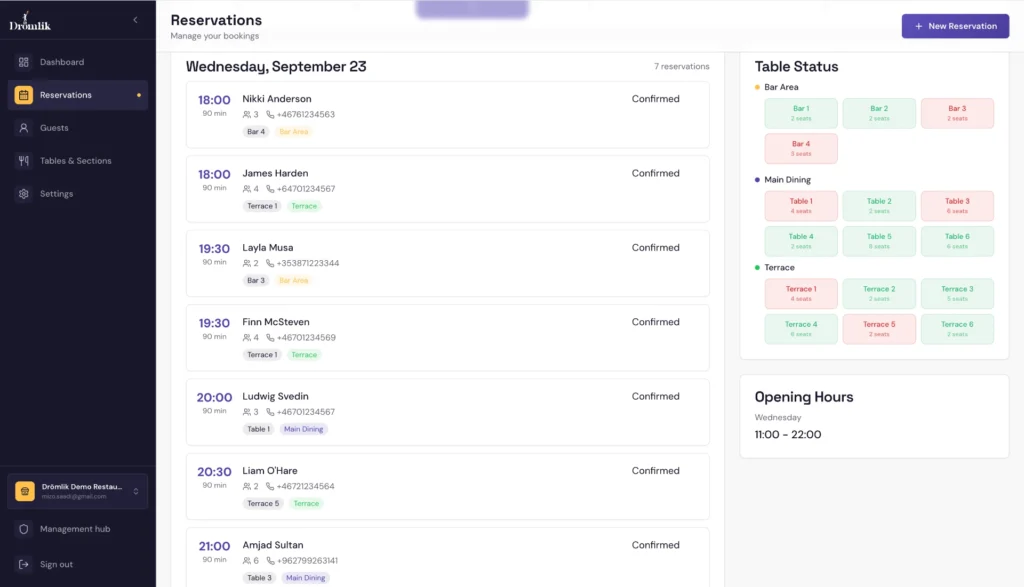
Task: Click the Management hub shield icon
Action: pyautogui.click(x=24, y=529)
